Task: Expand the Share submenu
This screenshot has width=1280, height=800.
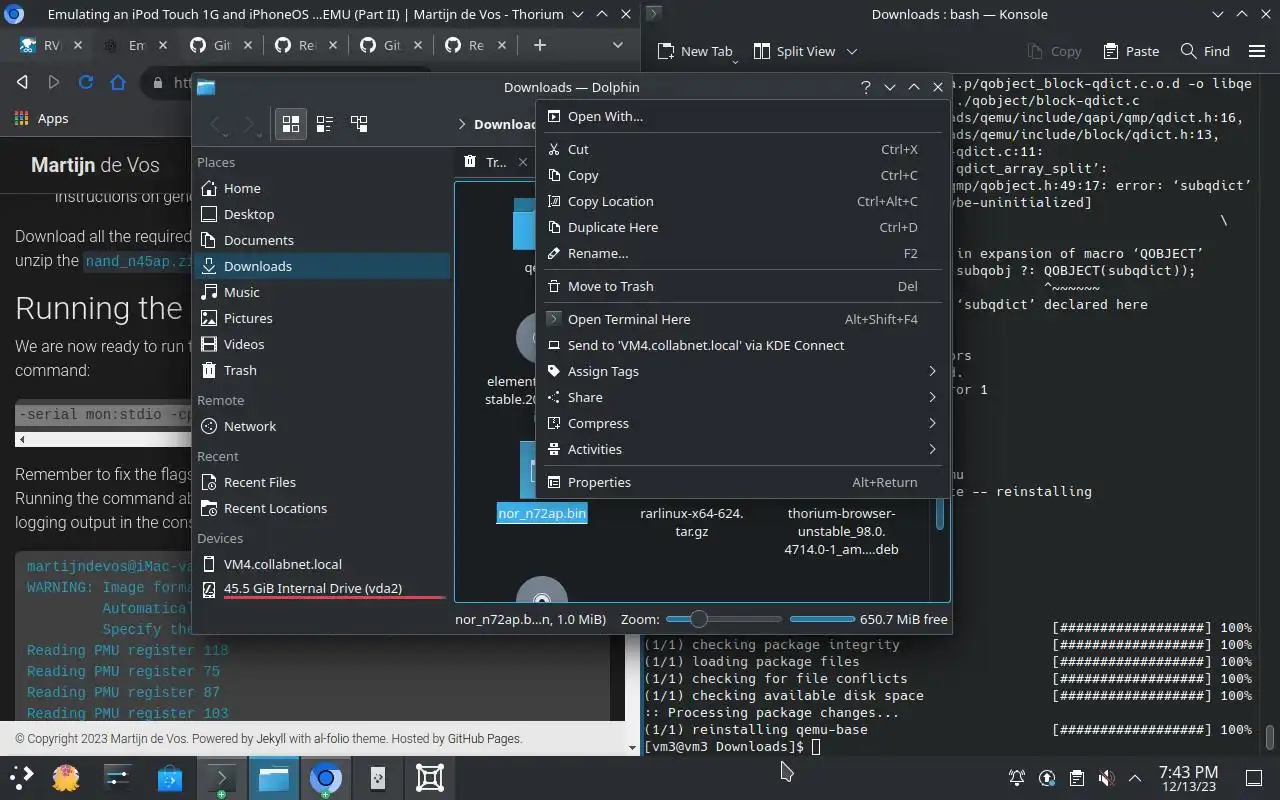Action: pyautogui.click(x=742, y=397)
